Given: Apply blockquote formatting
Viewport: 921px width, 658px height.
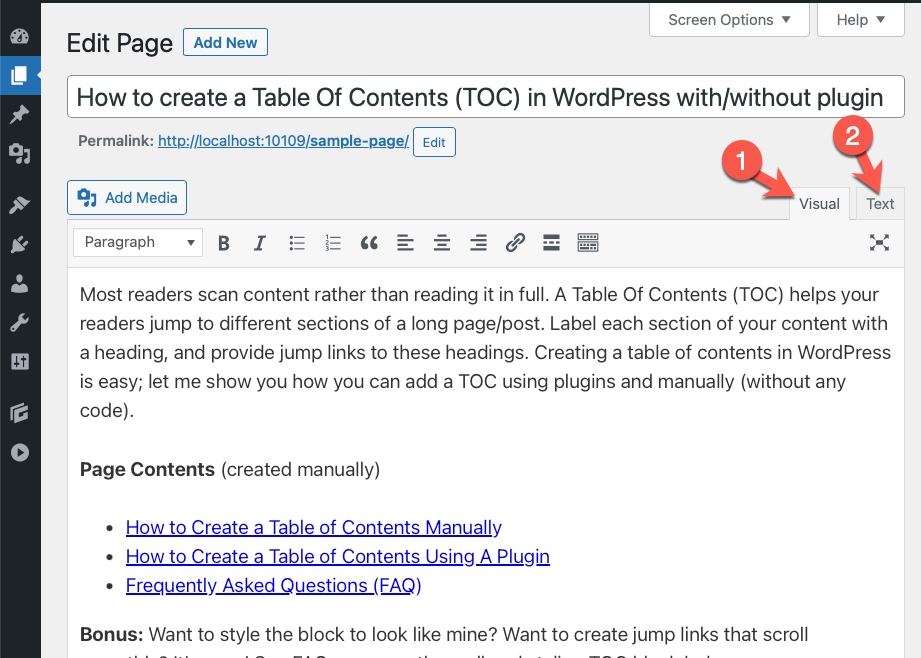Looking at the screenshot, I should coord(369,242).
